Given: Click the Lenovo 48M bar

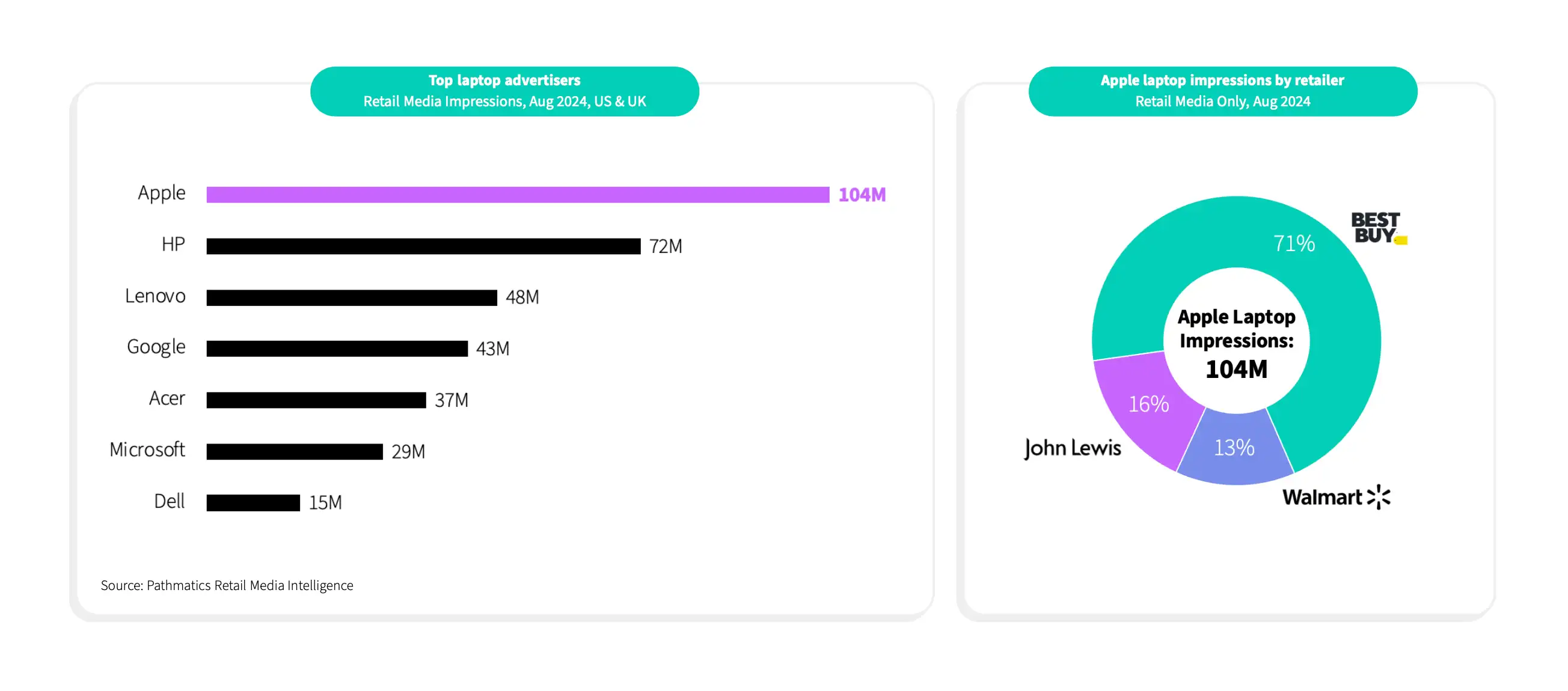Looking at the screenshot, I should 351,297.
